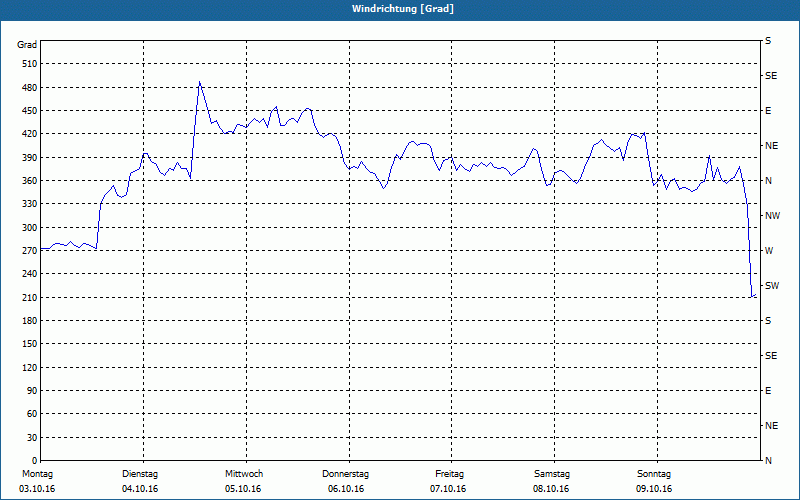Click the 'Dienstag' day label

point(140,474)
